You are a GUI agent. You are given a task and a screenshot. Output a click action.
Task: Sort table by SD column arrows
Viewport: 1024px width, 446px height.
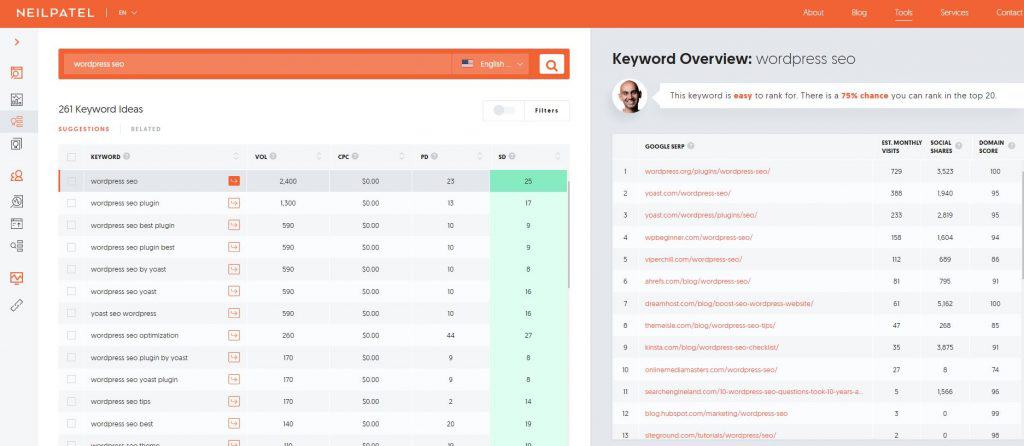558,157
